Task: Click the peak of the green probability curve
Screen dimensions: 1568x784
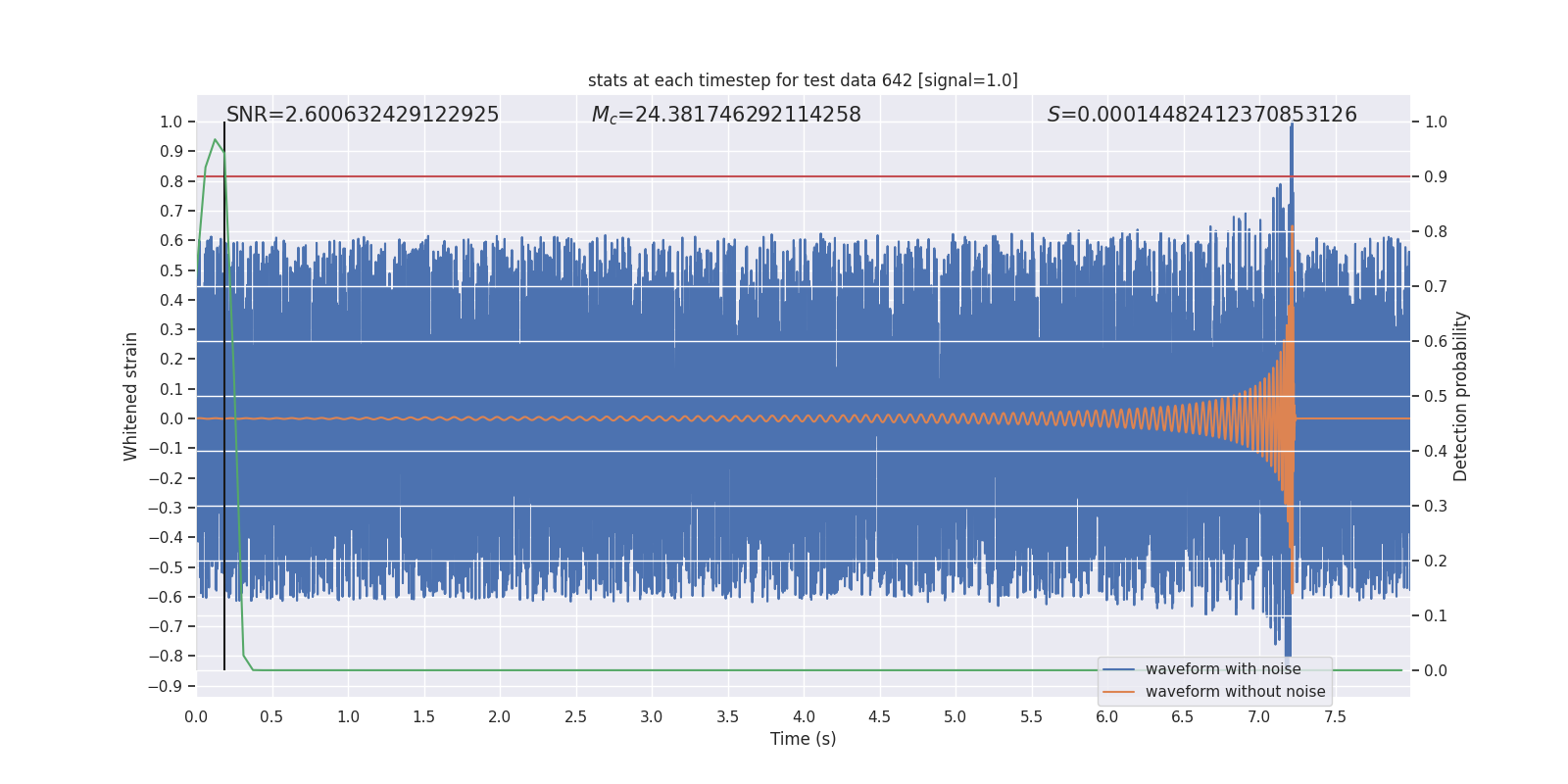Action: (215, 140)
